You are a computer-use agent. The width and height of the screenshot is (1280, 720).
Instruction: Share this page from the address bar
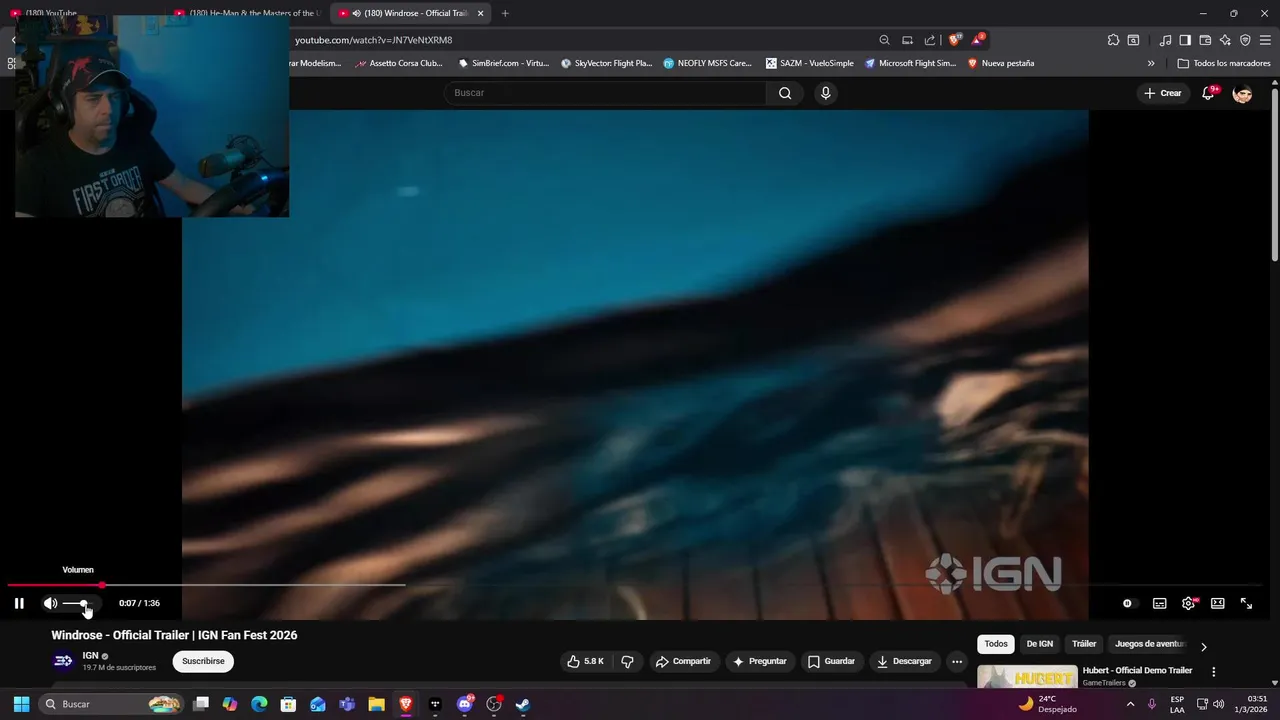(930, 40)
